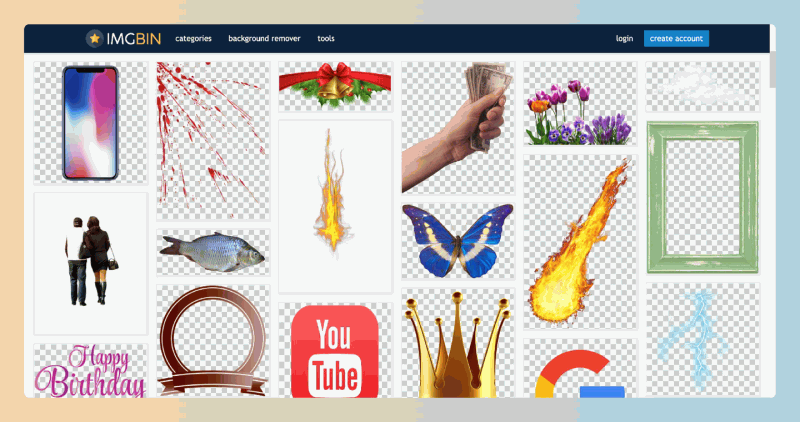Open the flaming fireball image

580,242
